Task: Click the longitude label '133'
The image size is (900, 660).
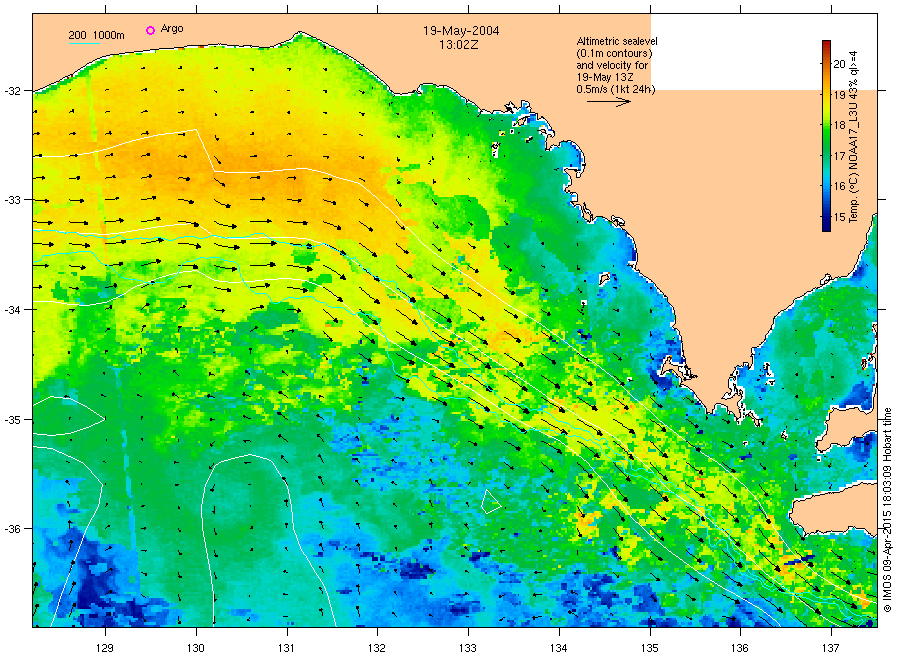Action: (x=468, y=649)
